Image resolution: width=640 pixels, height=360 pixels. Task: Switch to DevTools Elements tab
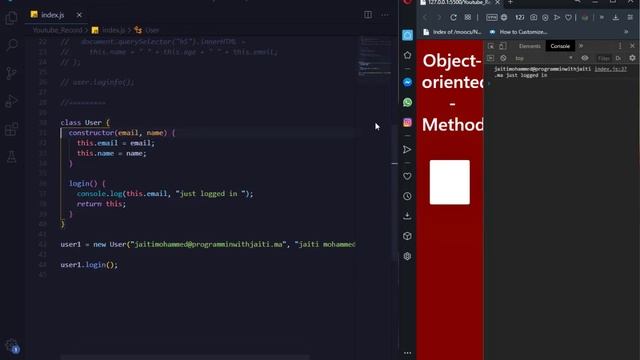coord(530,46)
